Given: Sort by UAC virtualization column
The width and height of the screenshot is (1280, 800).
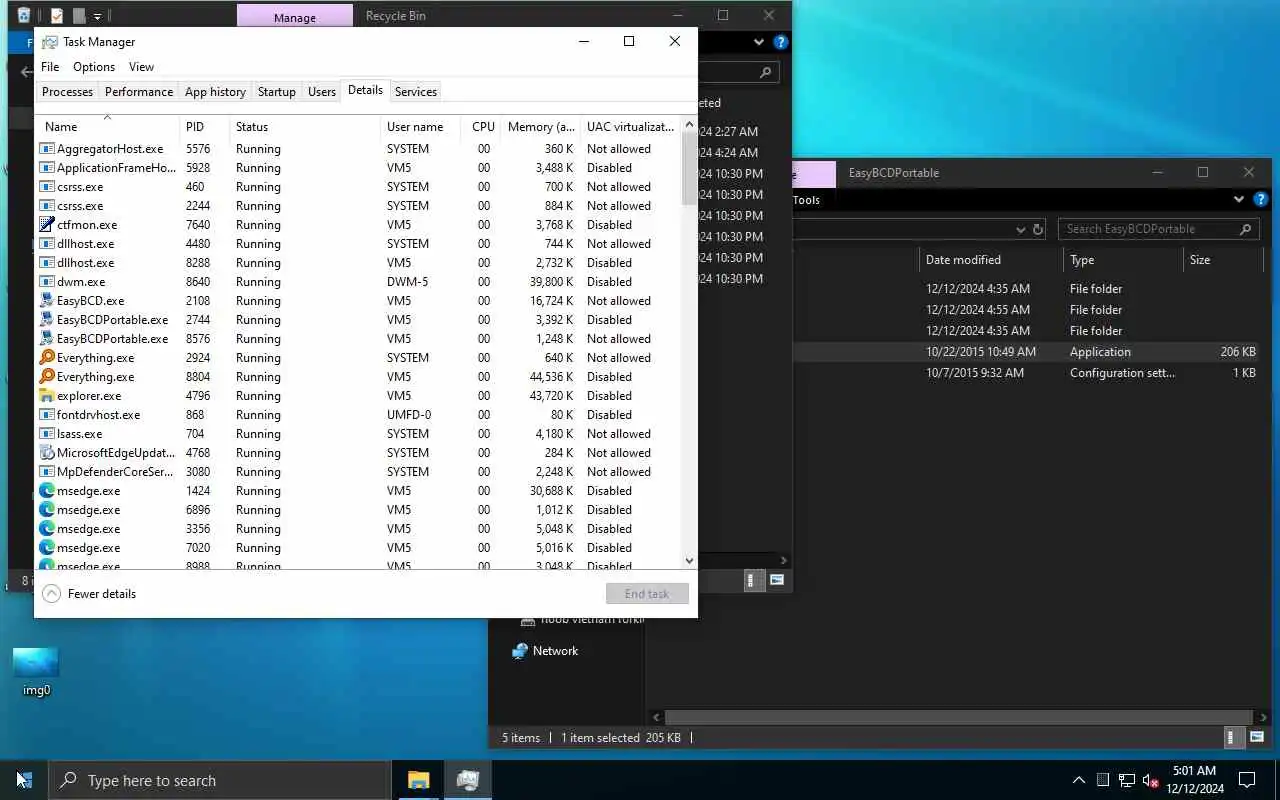Looking at the screenshot, I should [x=630, y=127].
